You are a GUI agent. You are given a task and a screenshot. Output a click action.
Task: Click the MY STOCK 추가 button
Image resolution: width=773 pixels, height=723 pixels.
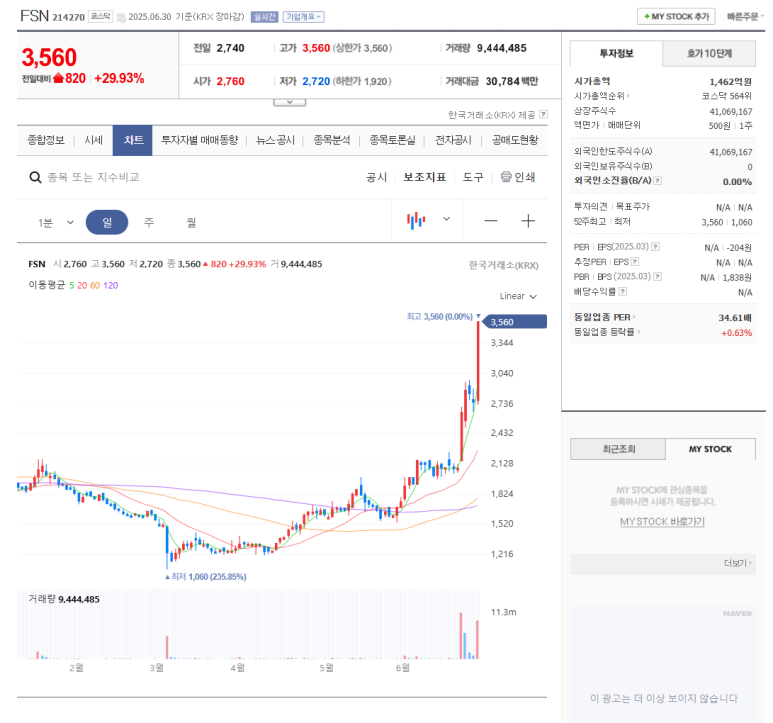[x=676, y=17]
